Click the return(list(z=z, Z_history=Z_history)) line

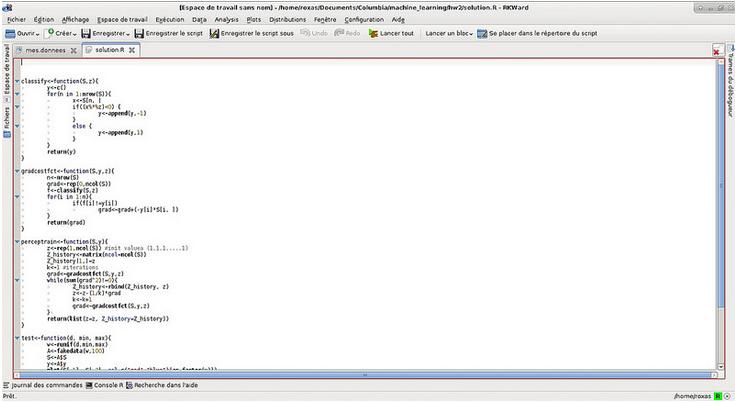coord(108,319)
